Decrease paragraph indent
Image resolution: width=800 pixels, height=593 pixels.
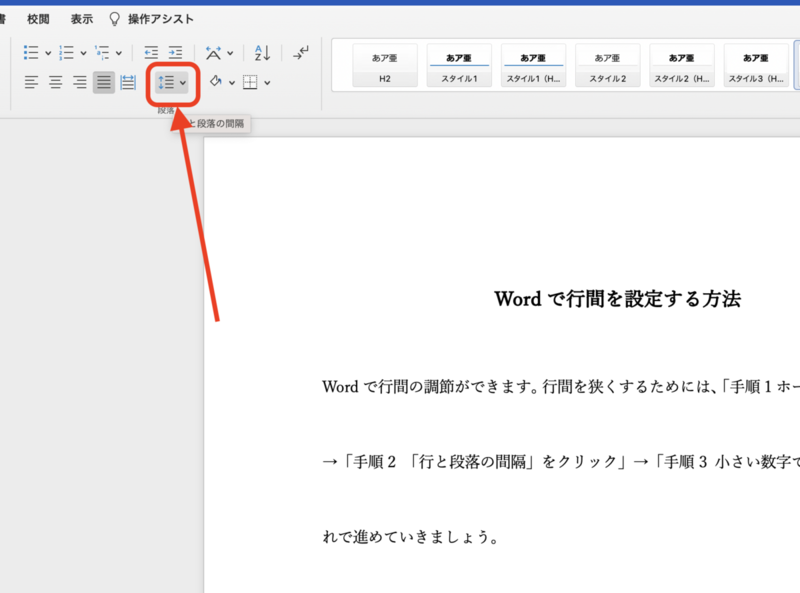point(153,52)
